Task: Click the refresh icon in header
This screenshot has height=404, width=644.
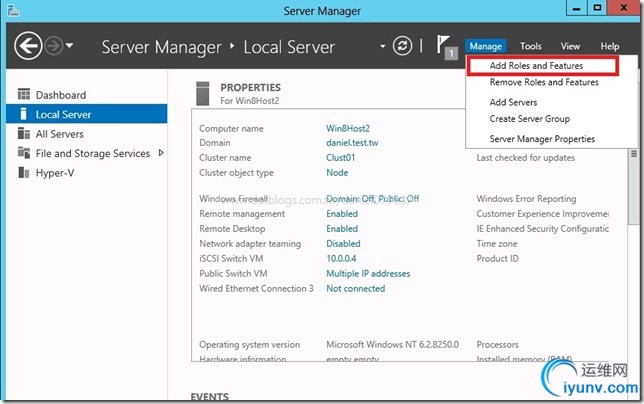Action: click(x=403, y=46)
